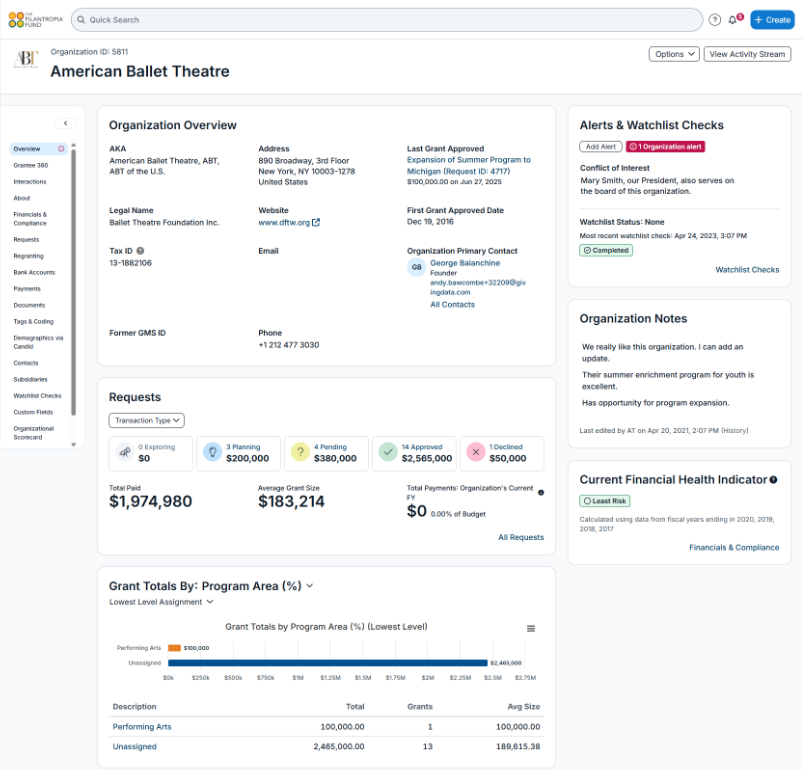The width and height of the screenshot is (802, 770).
Task: Open Subsidiaries in the sidebar
Action: (30, 379)
